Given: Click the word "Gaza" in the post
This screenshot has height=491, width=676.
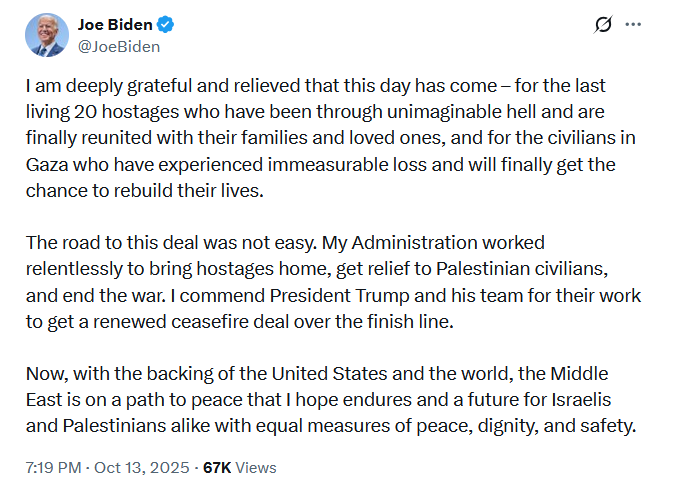Looking at the screenshot, I should (44, 165).
